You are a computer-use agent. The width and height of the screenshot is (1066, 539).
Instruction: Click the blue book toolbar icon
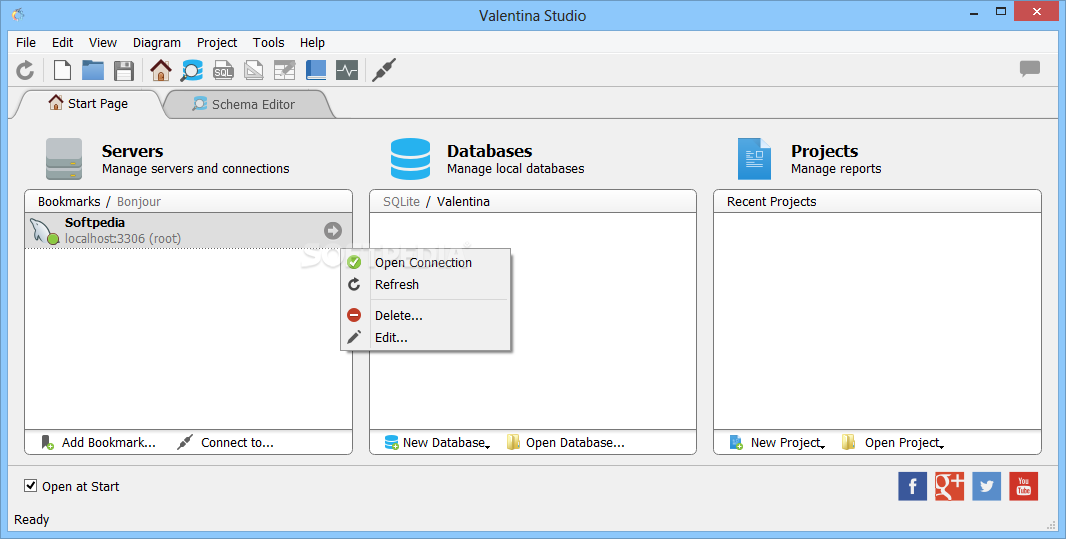[316, 70]
